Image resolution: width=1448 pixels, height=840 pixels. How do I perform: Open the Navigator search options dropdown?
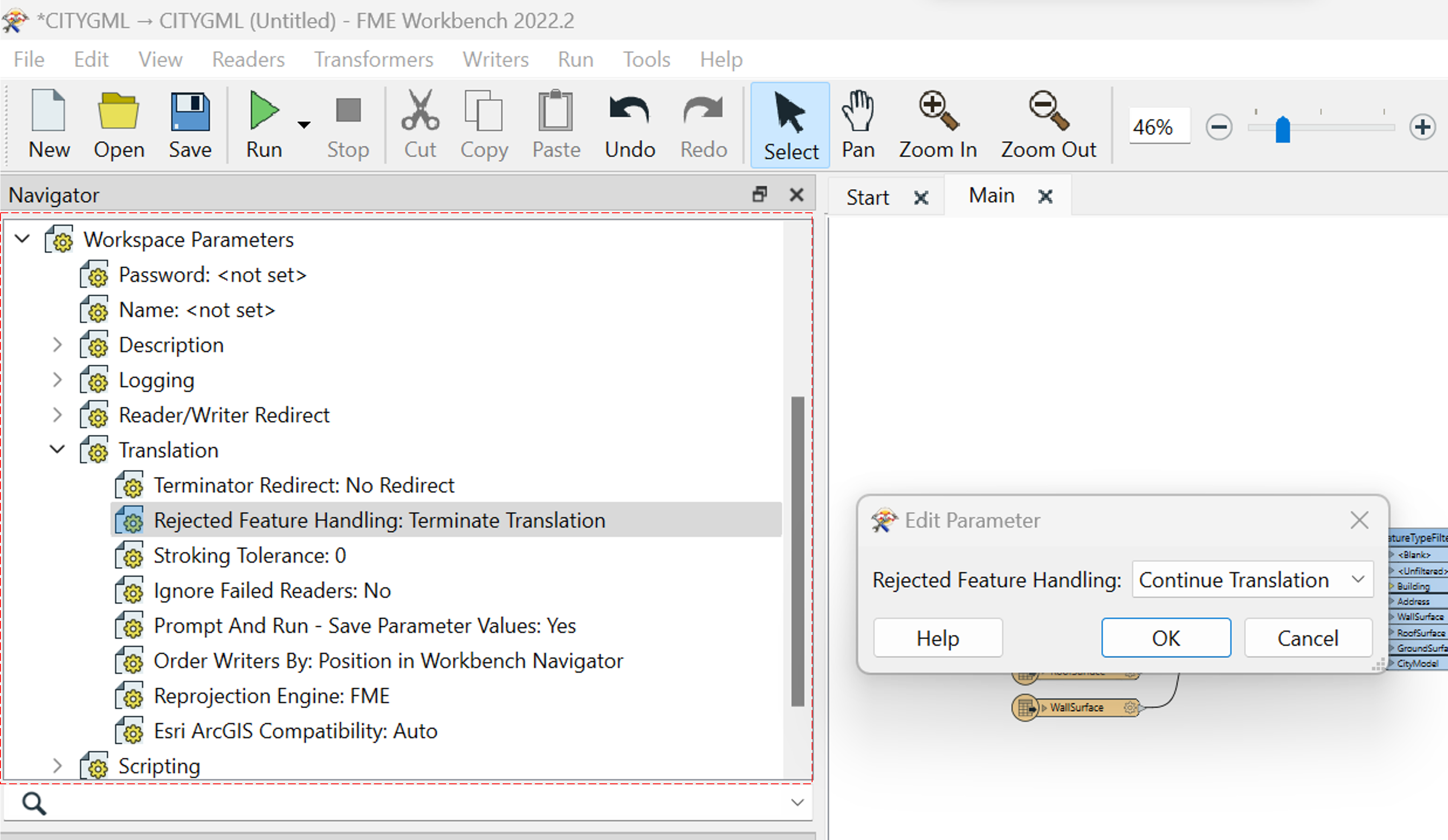pyautogui.click(x=797, y=803)
